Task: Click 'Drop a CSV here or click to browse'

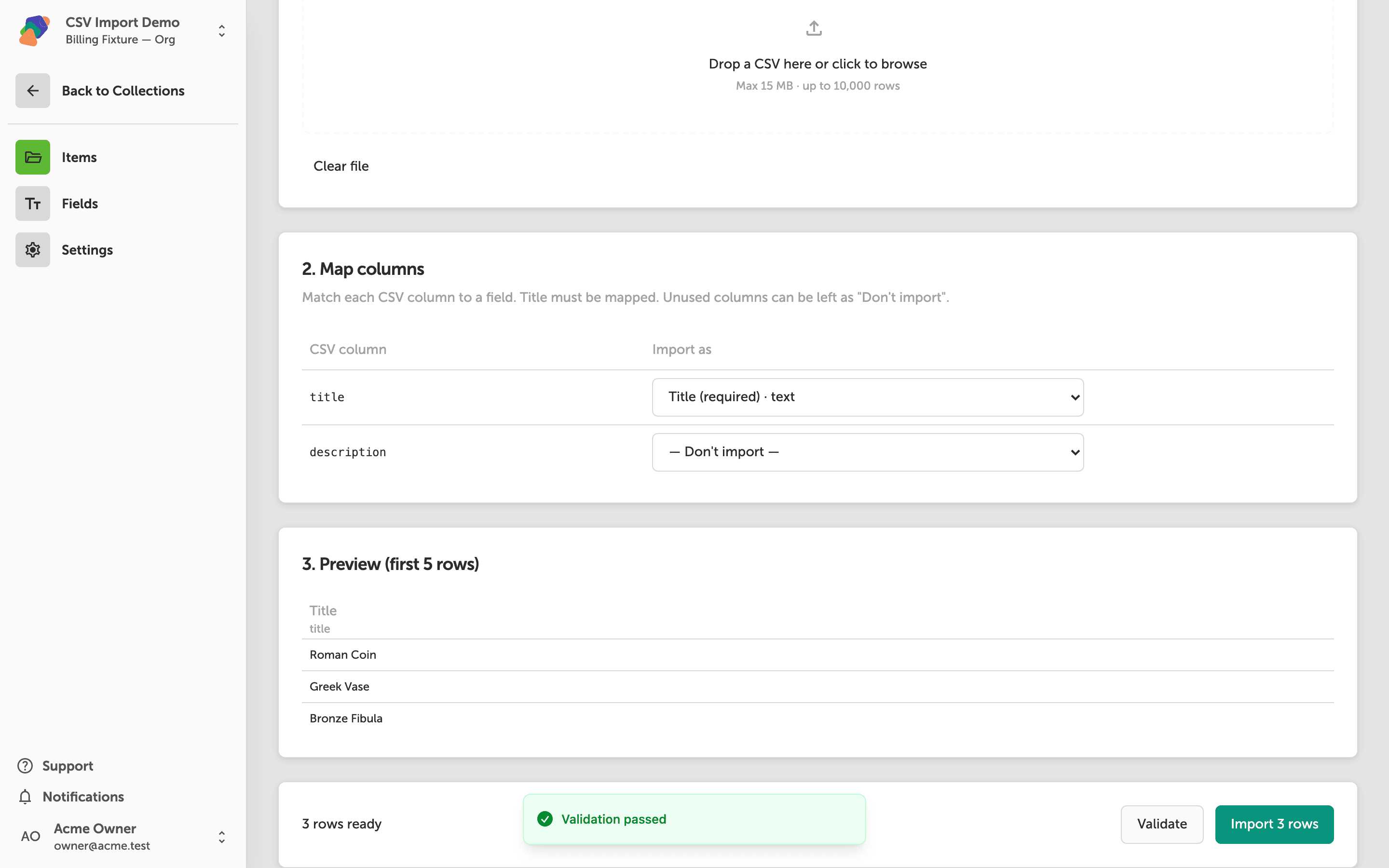Action: click(x=818, y=64)
